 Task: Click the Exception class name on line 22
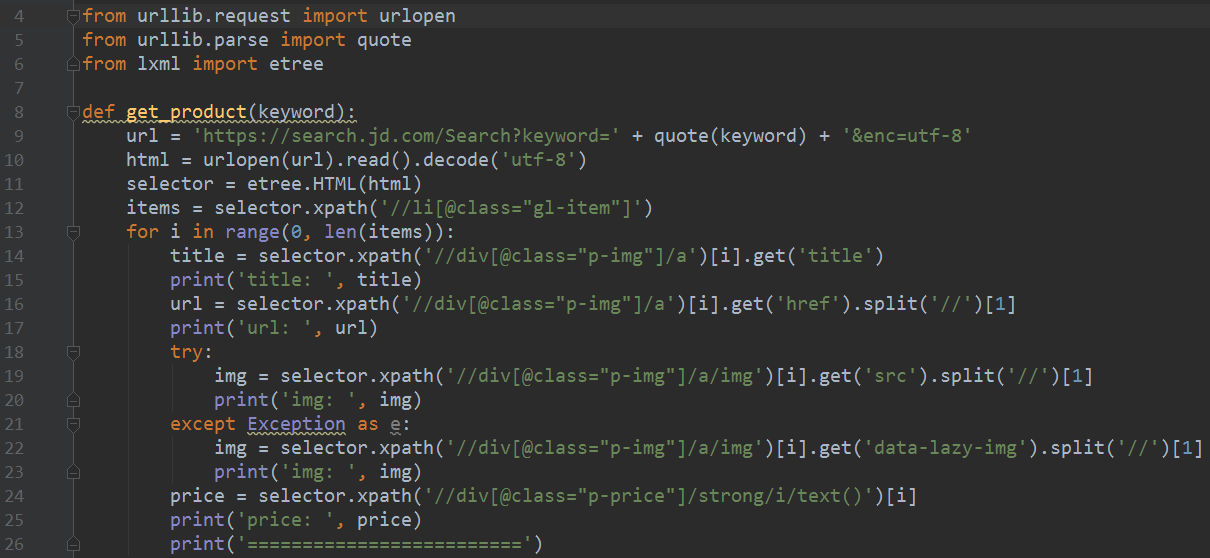click(x=298, y=424)
